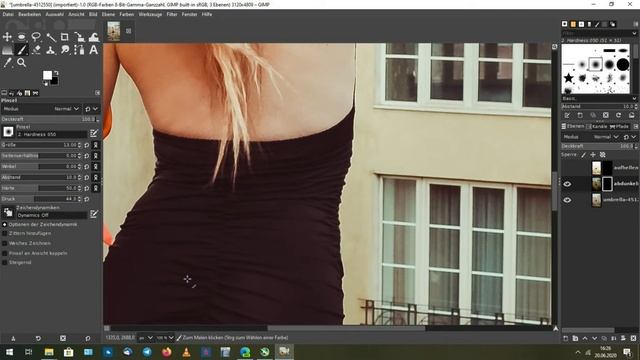Click the Pinsel brush preview thumbnail
640x360 pixels.
8,131
